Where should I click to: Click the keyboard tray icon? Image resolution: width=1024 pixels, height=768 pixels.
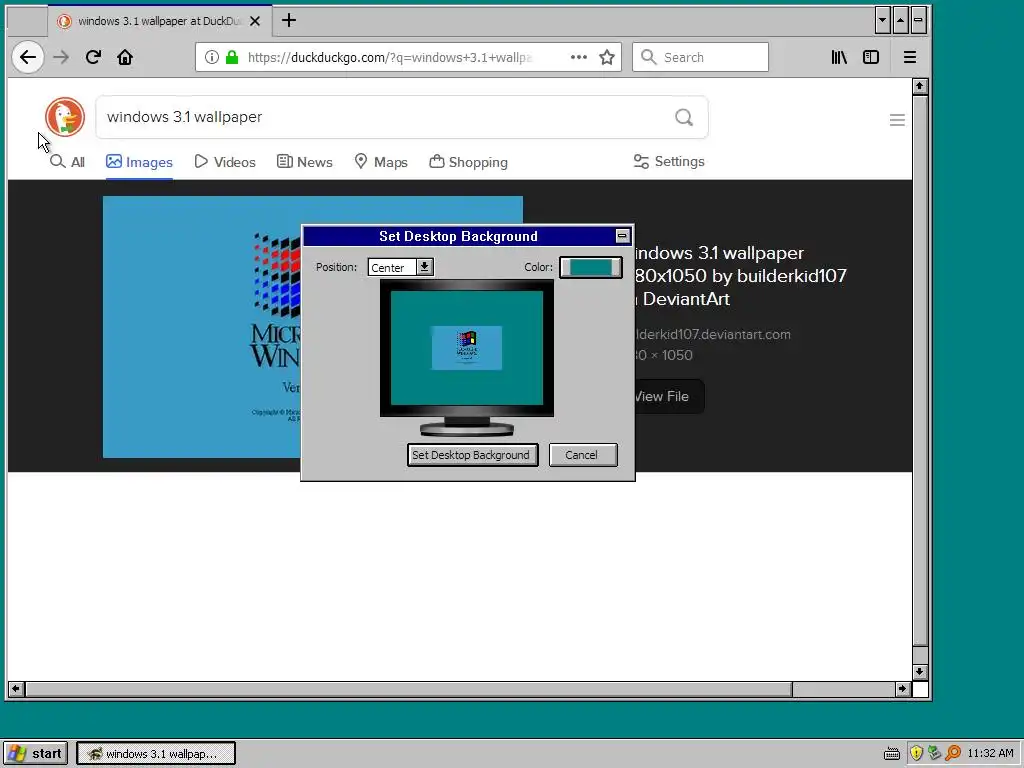(x=891, y=754)
